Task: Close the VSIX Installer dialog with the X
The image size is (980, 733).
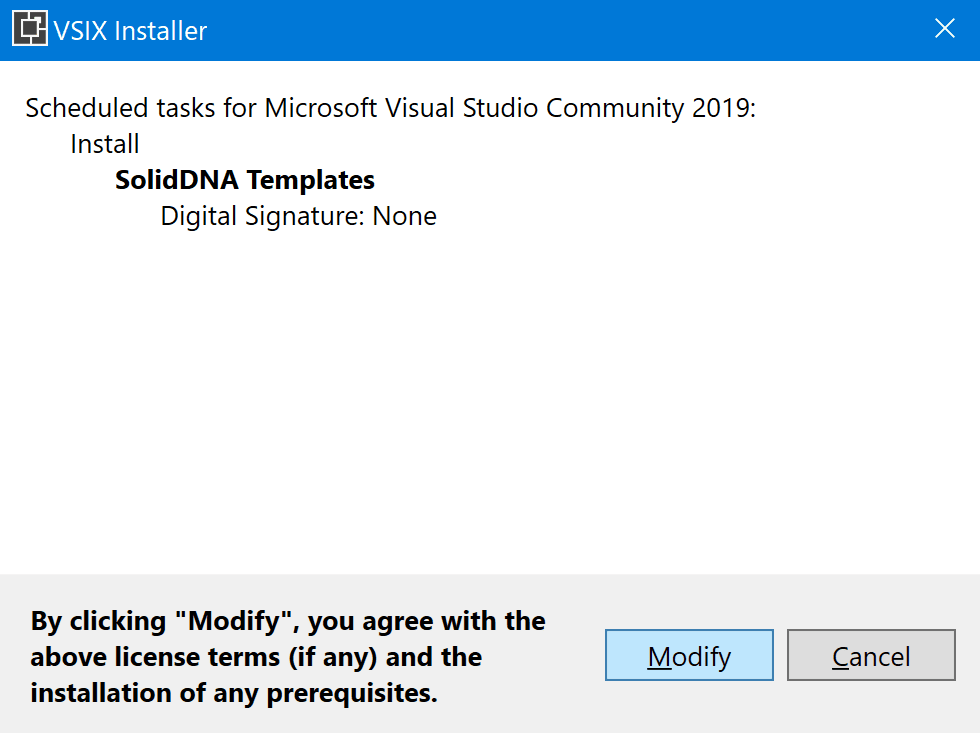Action: click(944, 29)
